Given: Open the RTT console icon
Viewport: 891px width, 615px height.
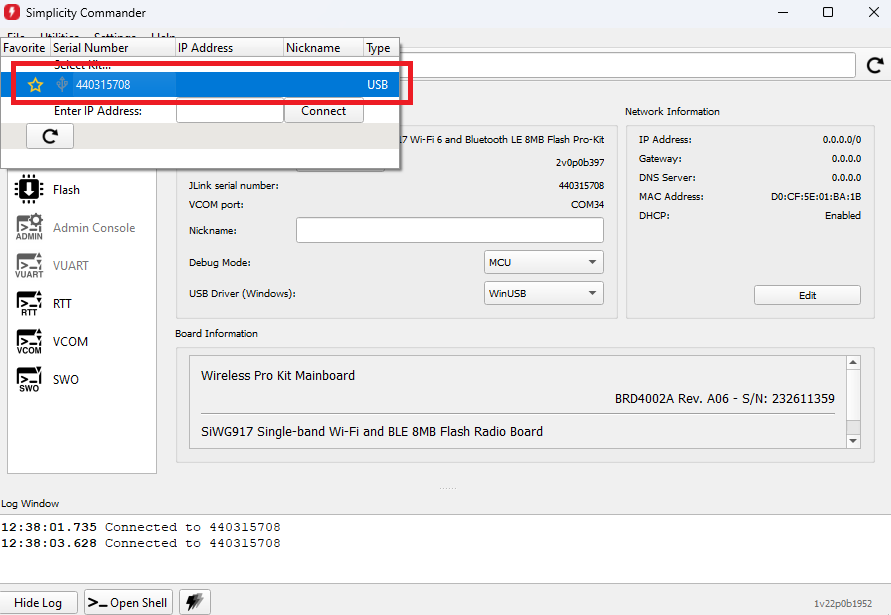Looking at the screenshot, I should click(x=29, y=303).
